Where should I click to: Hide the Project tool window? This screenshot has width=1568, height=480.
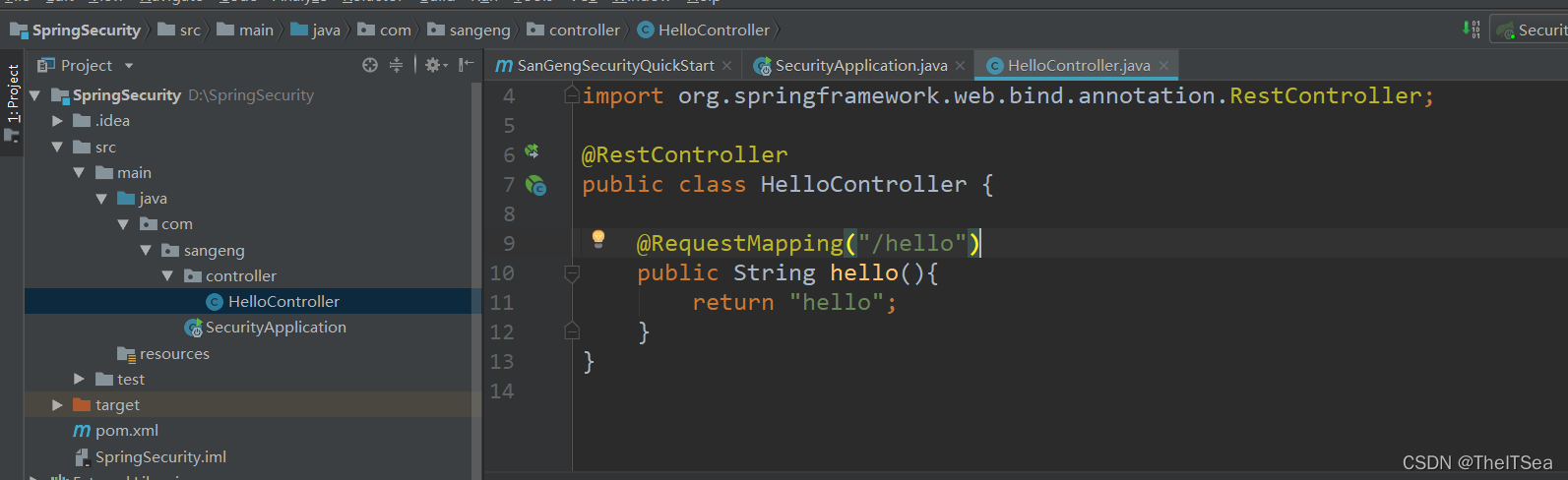click(466, 65)
